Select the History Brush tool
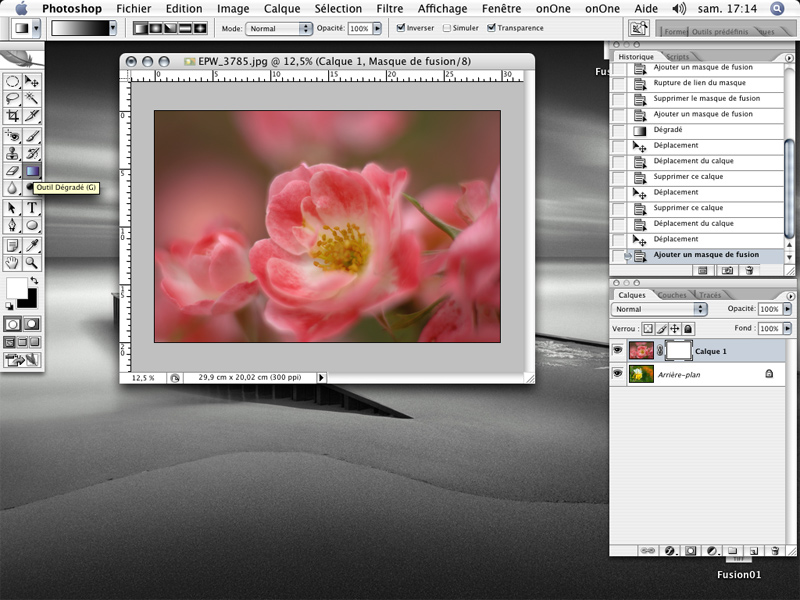 point(32,154)
